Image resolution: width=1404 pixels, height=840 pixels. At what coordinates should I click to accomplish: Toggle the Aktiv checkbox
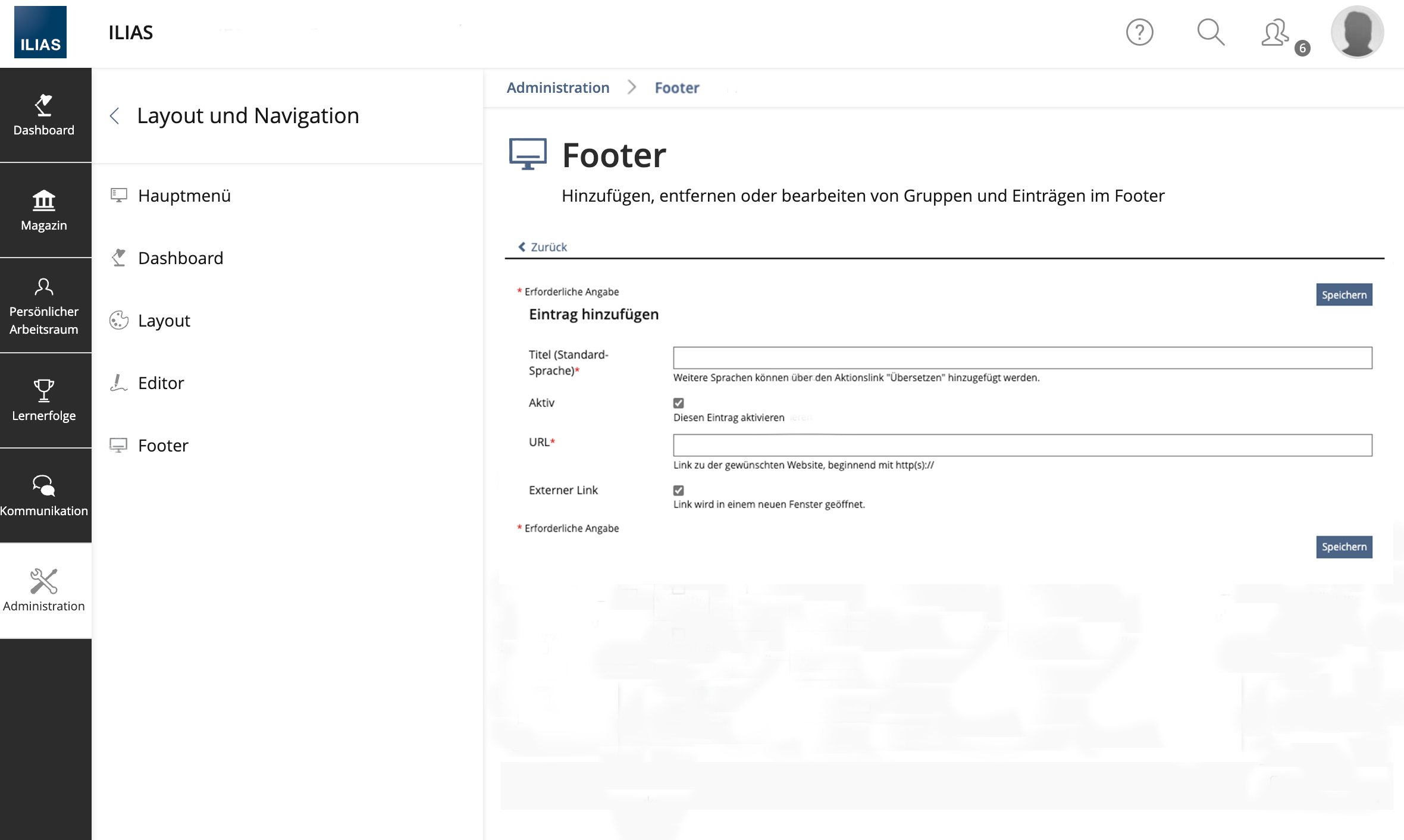[678, 403]
